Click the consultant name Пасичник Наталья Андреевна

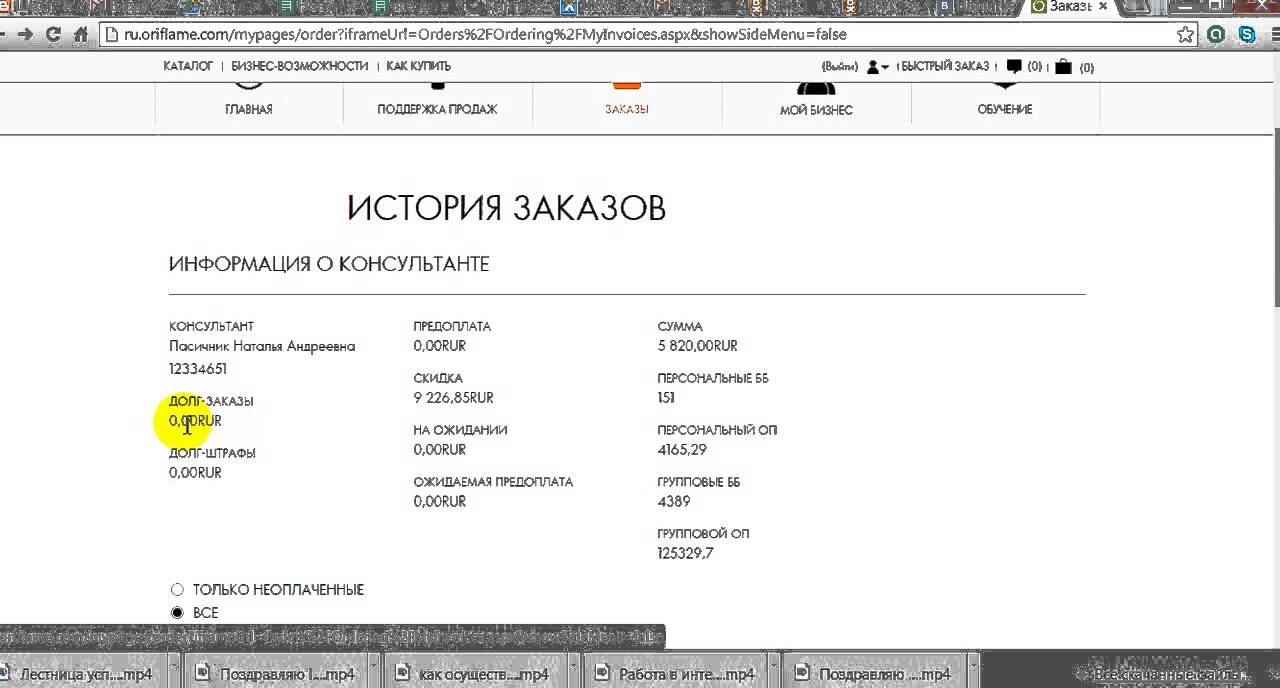[262, 346]
